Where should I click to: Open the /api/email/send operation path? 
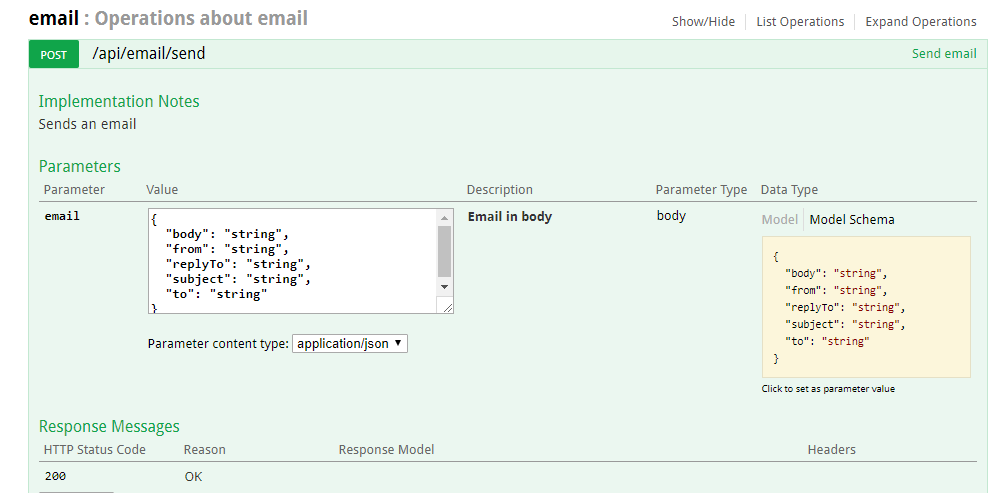pos(149,54)
